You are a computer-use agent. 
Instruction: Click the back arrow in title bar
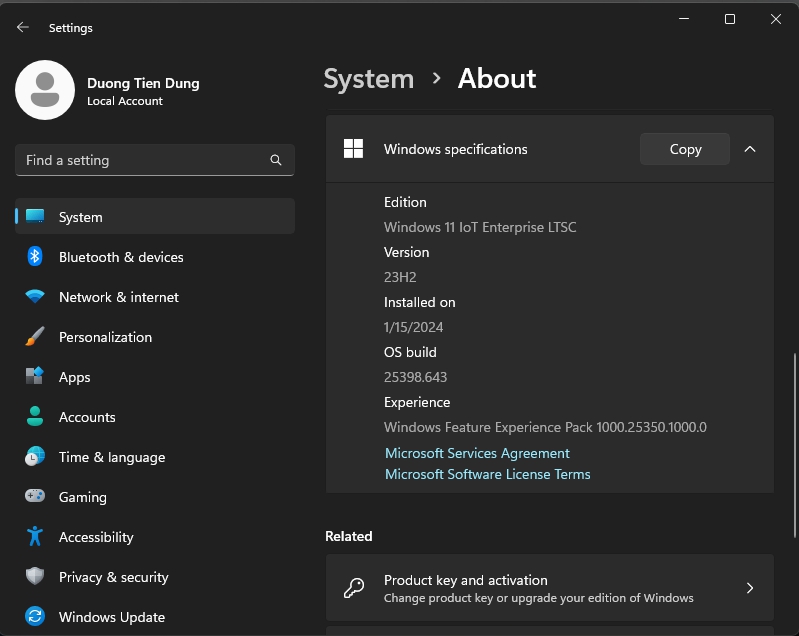(x=23, y=28)
